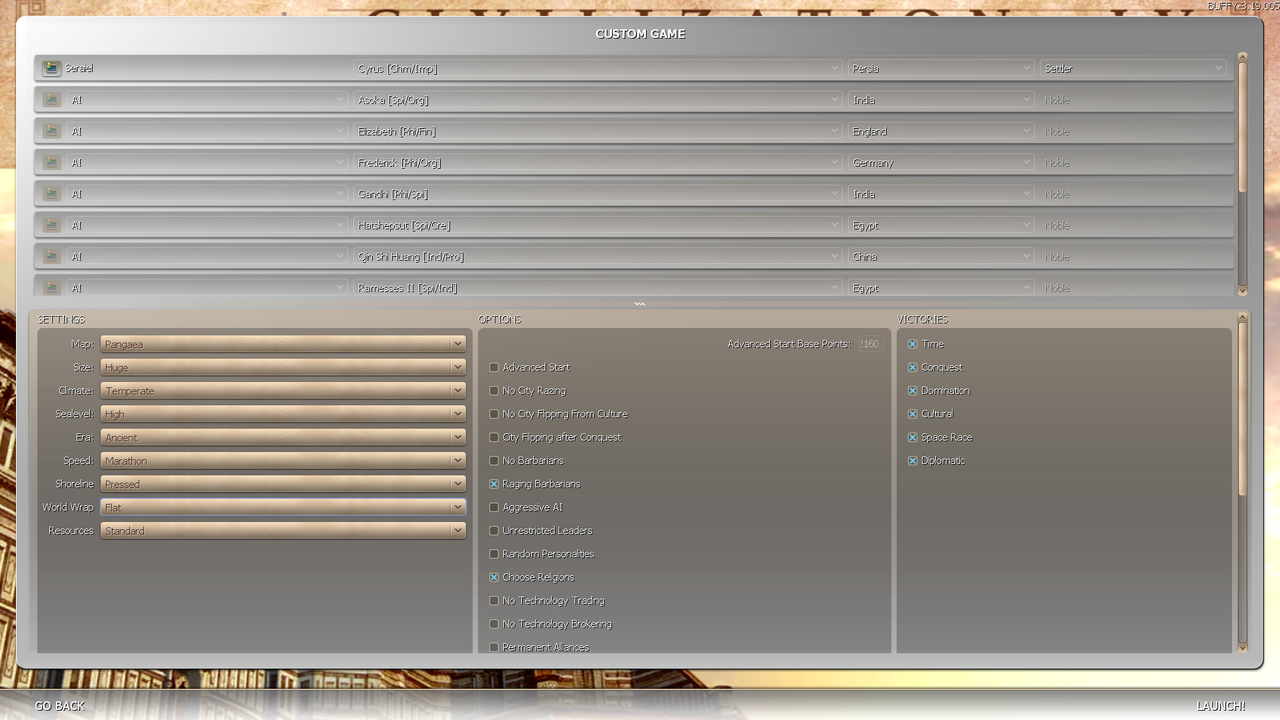
Task: Click the options panel scrollbar up arrow
Action: (1243, 318)
